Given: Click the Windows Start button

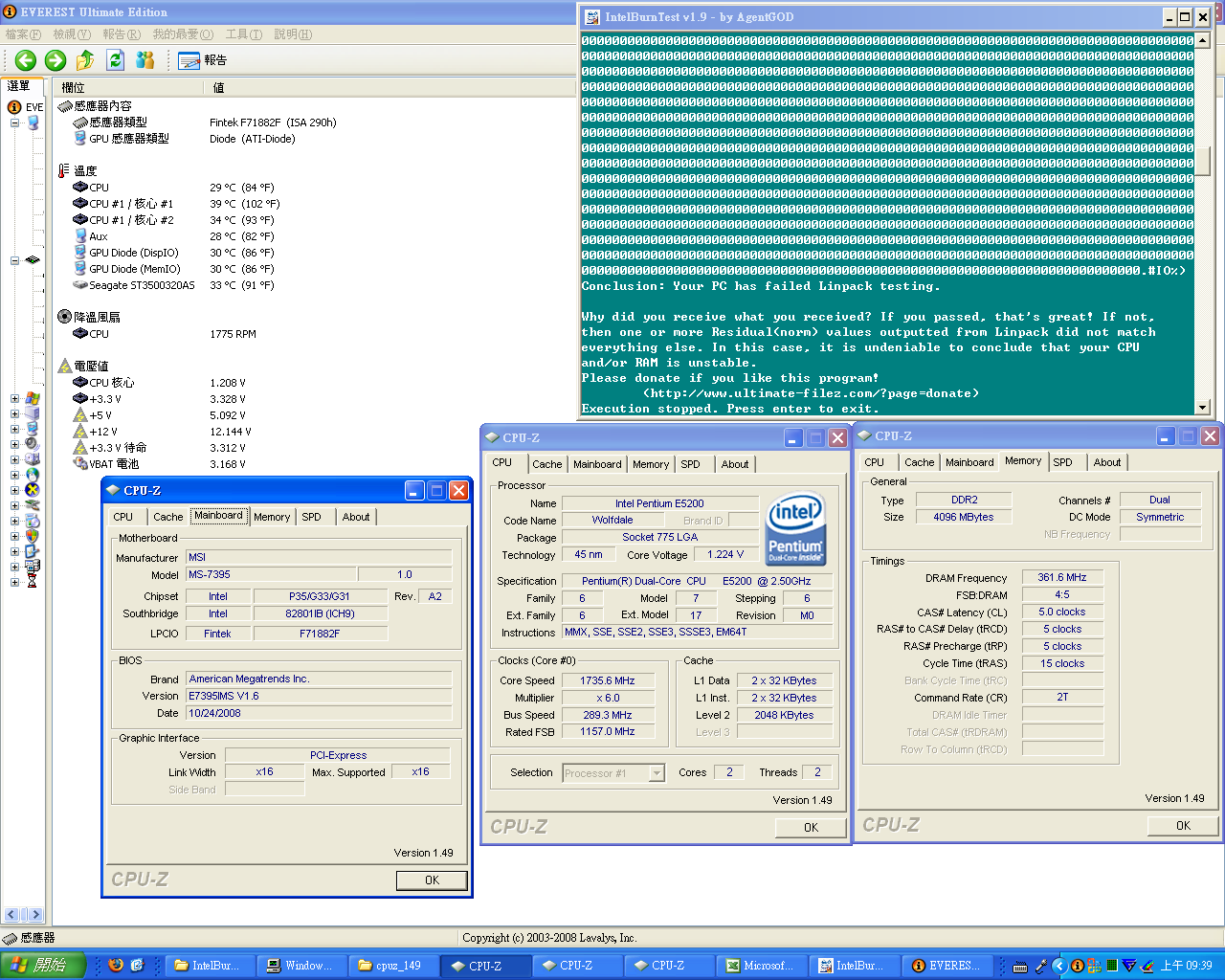Looking at the screenshot, I should coord(44,966).
